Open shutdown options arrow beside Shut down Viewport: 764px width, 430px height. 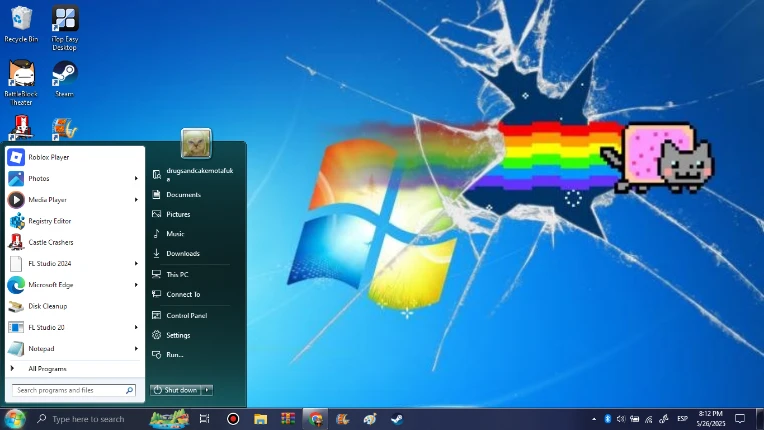[207, 390]
